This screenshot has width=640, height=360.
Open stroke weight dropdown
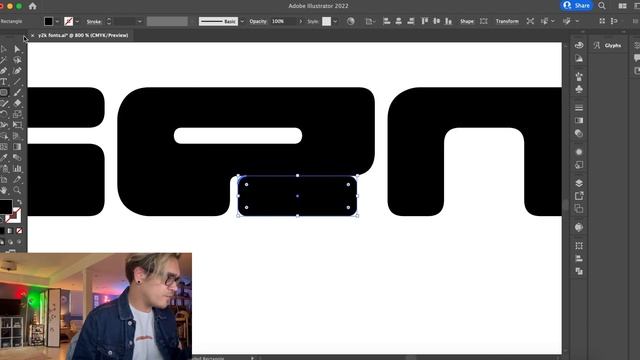pyautogui.click(x=140, y=21)
